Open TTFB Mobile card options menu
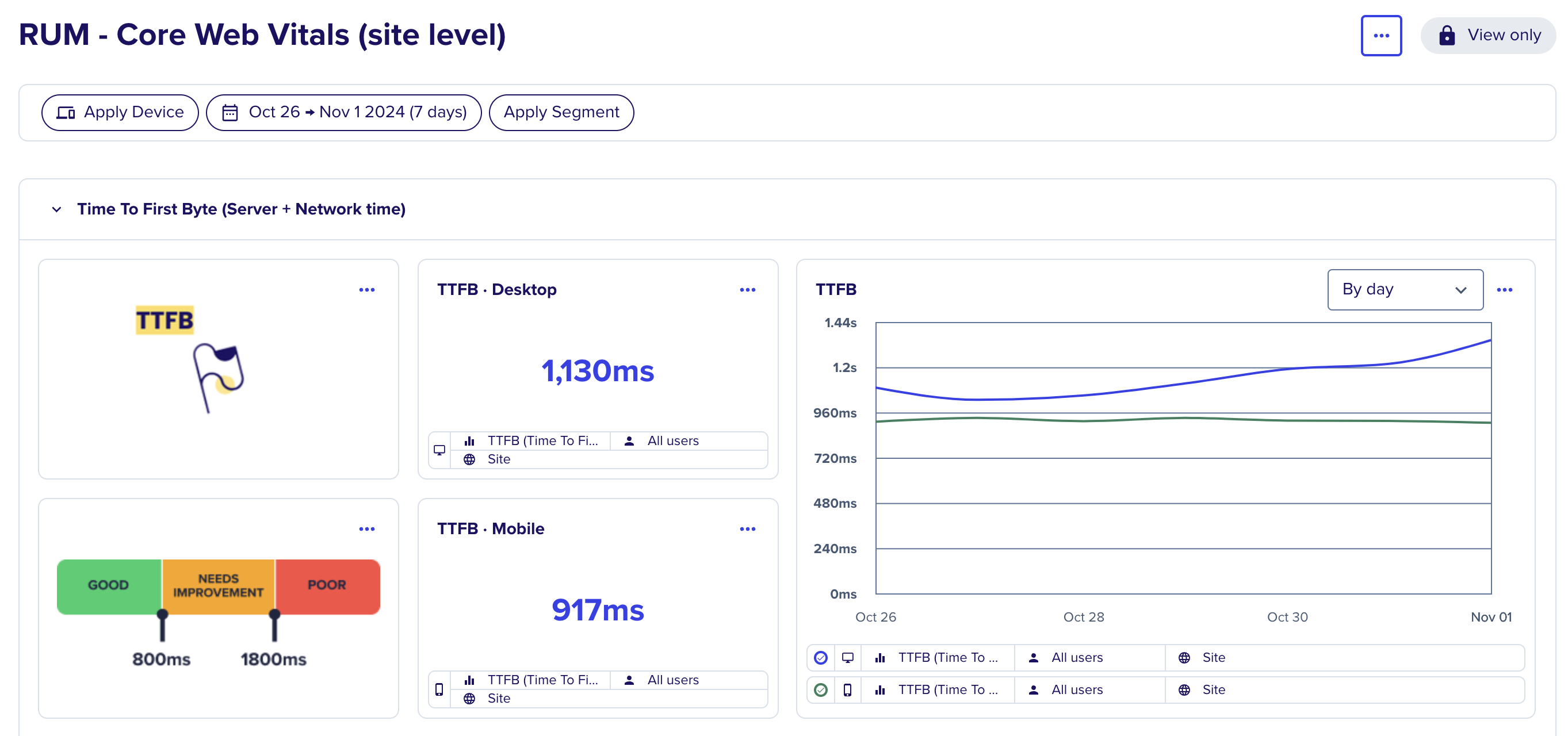 pos(747,528)
